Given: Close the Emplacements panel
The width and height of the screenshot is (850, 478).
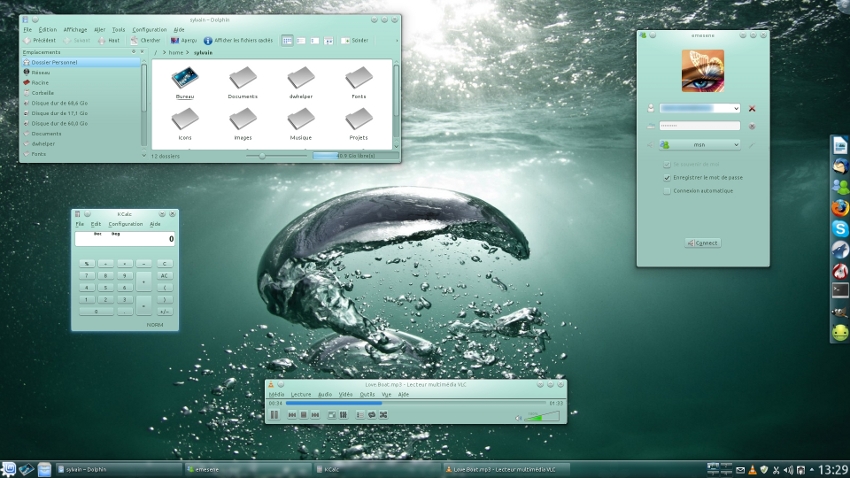Looking at the screenshot, I should (142, 52).
